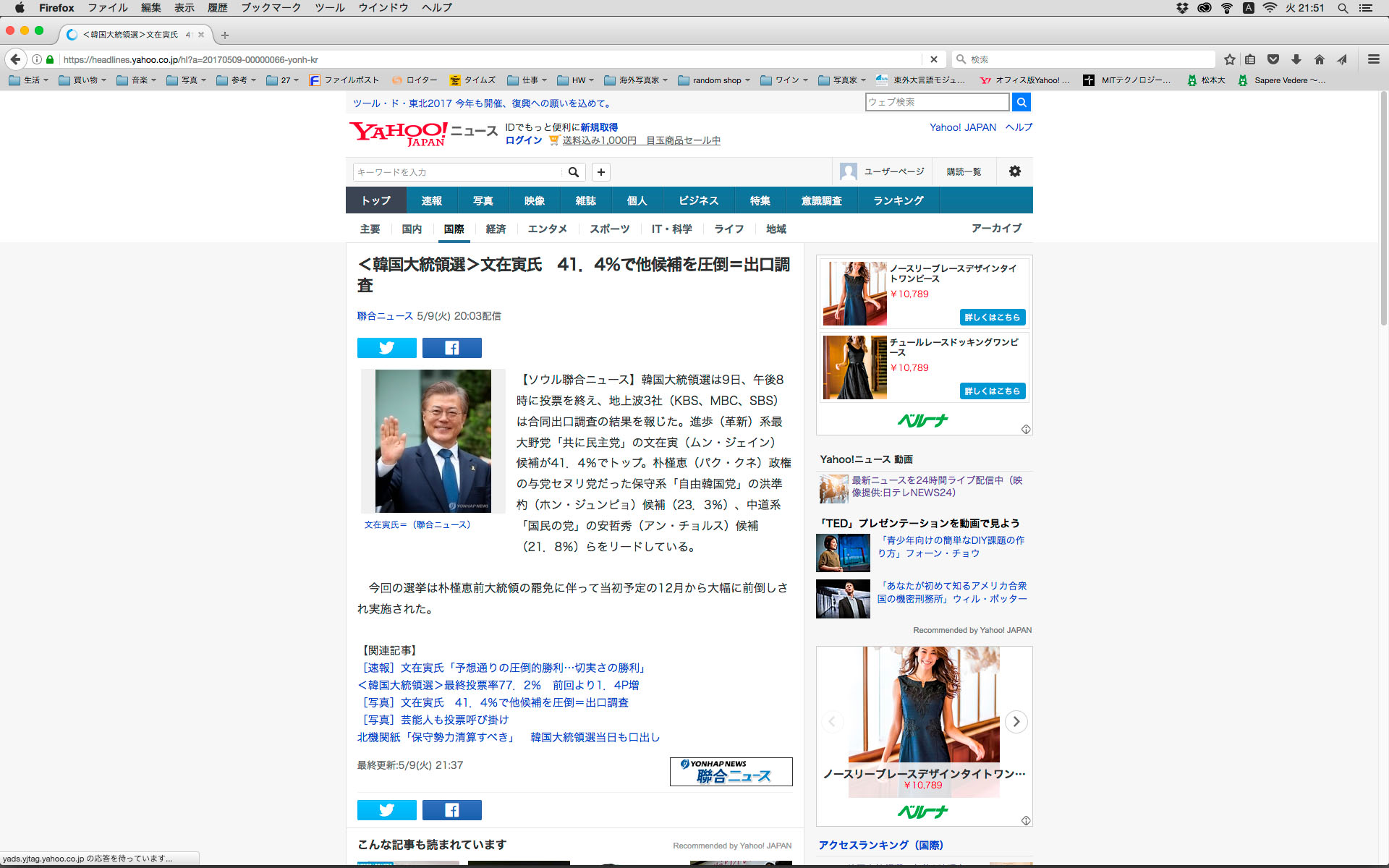Open the 海外写真家 bookmarks folder dropdown
Image resolution: width=1389 pixels, height=868 pixels.
click(x=637, y=80)
